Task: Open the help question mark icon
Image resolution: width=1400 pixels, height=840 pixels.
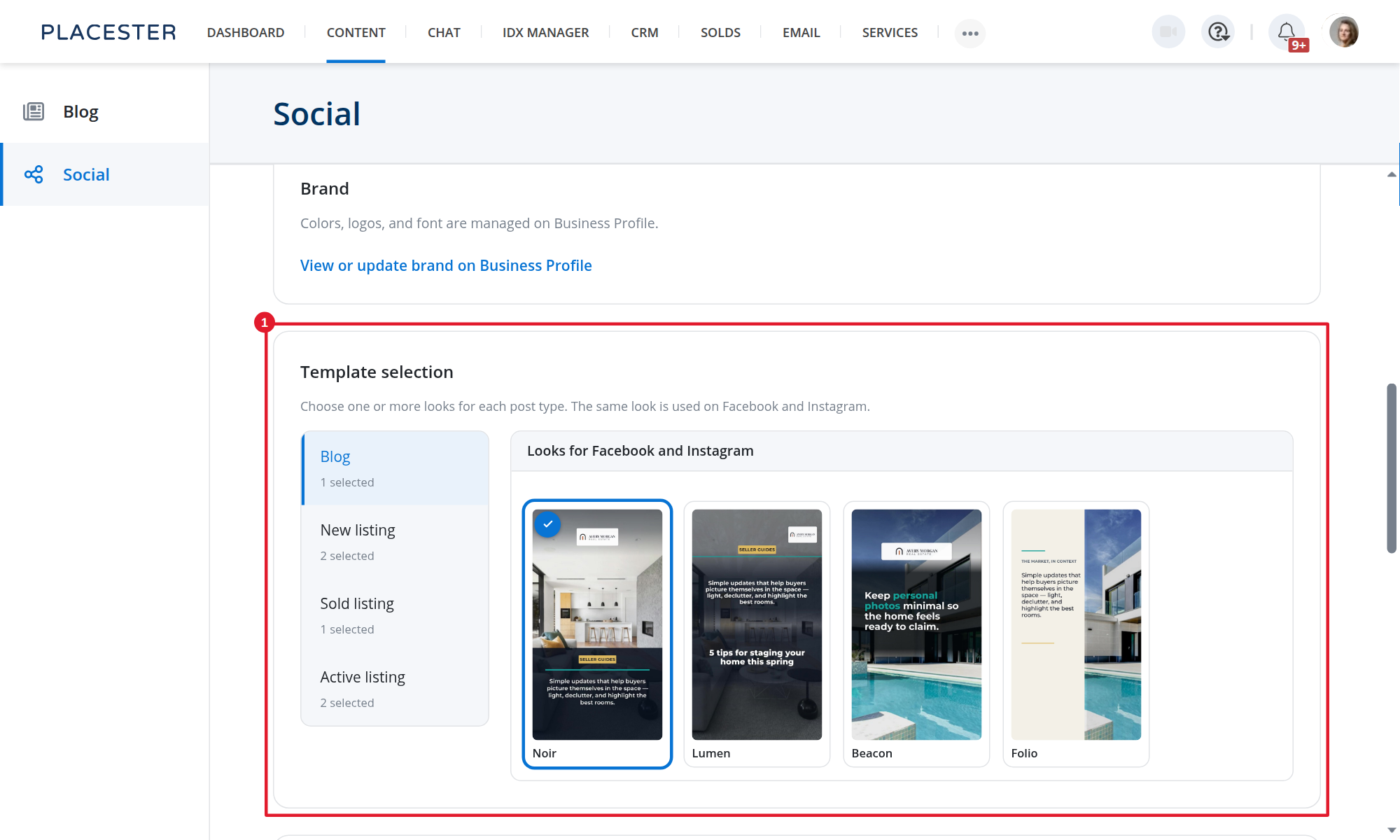Action: tap(1219, 32)
